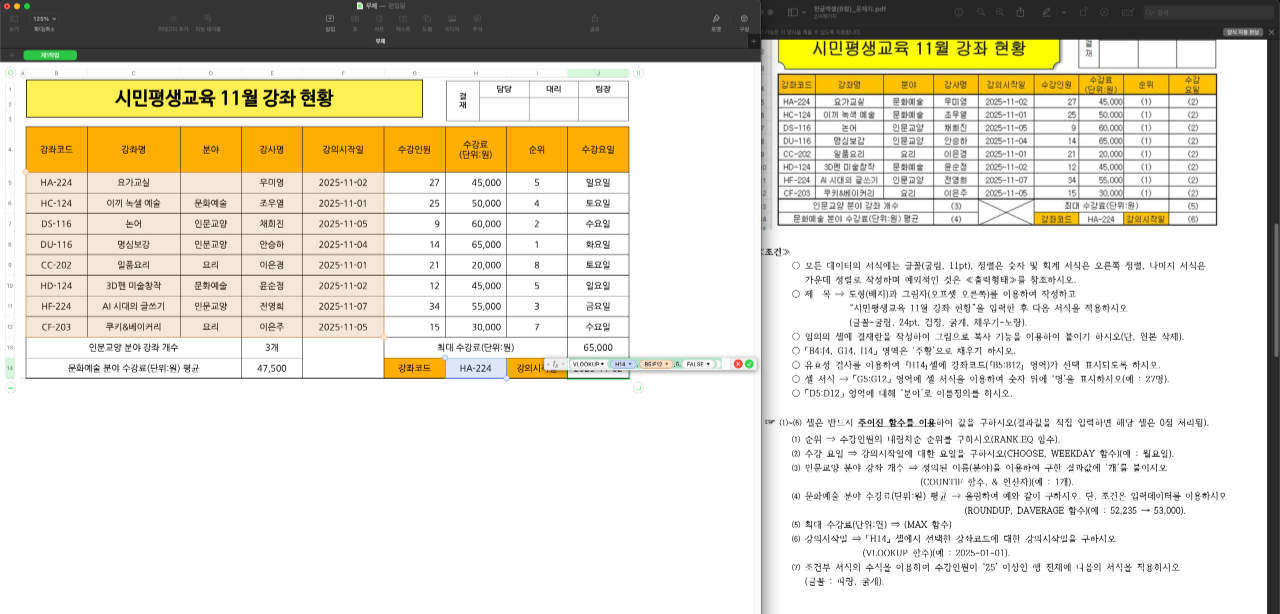Click the yellow title banner shape
The image size is (1280, 614).
225,99
